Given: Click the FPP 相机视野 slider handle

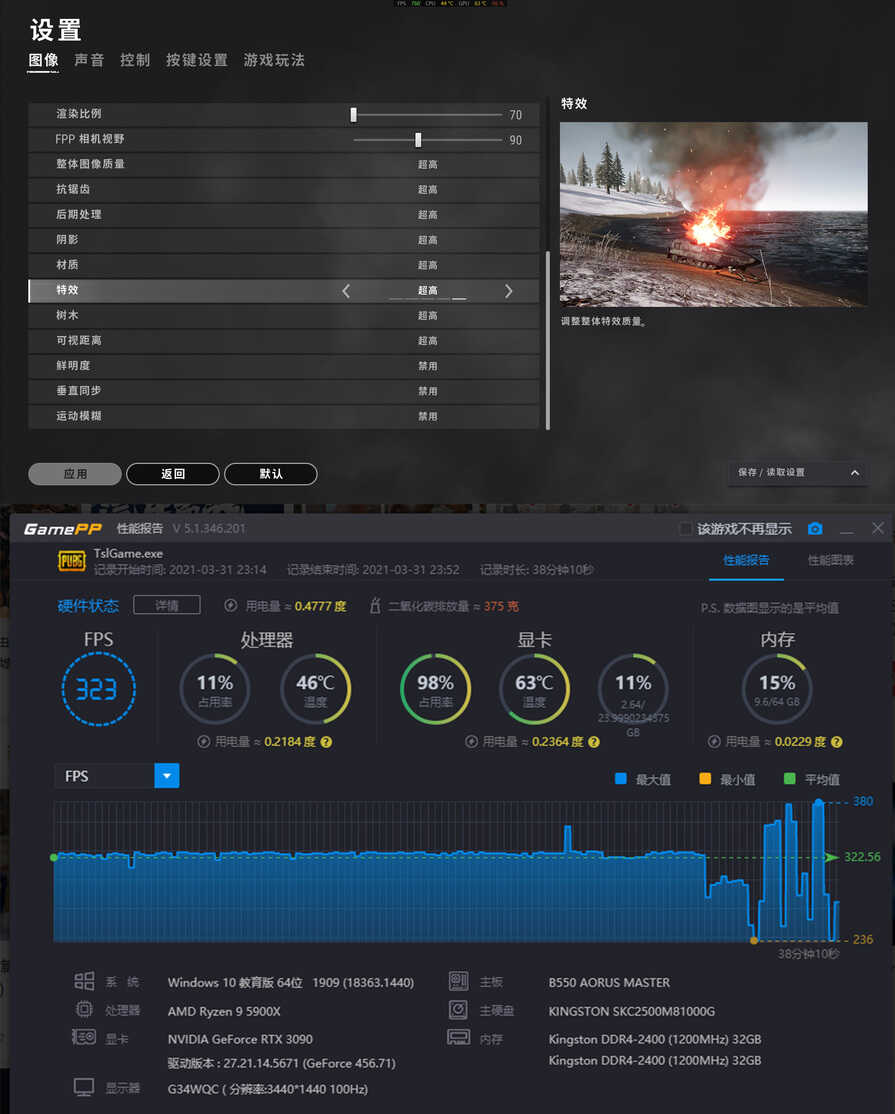Looking at the screenshot, I should [418, 140].
